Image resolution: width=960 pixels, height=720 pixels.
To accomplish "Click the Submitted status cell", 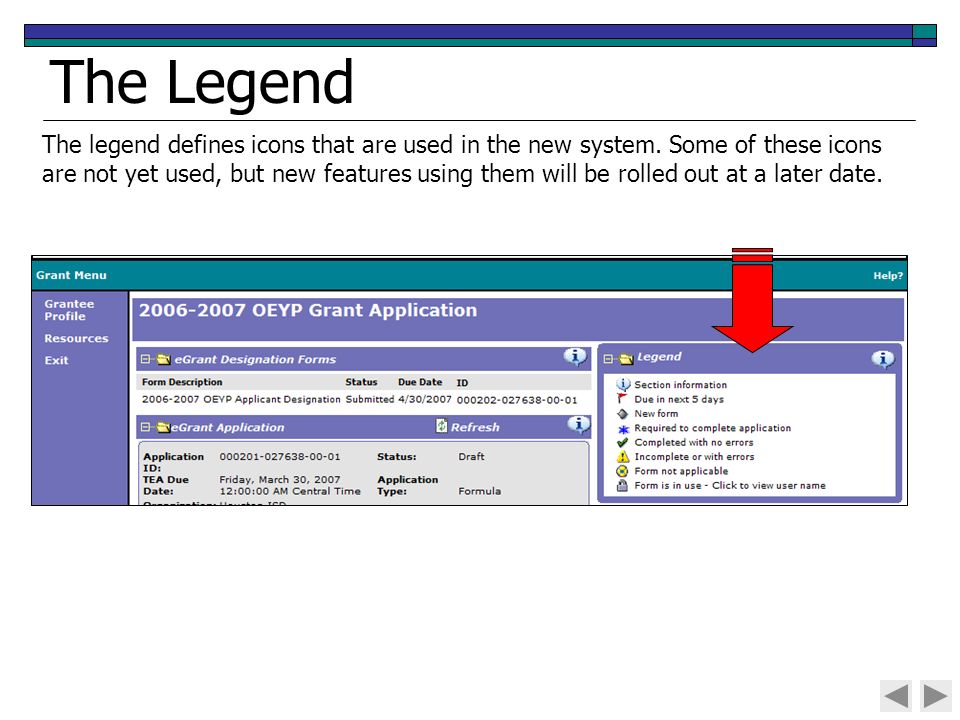I will (370, 399).
